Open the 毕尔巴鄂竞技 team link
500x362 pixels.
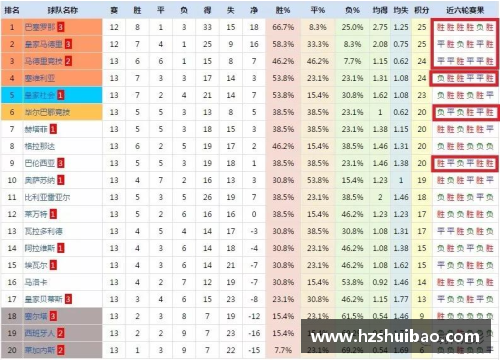(47, 112)
